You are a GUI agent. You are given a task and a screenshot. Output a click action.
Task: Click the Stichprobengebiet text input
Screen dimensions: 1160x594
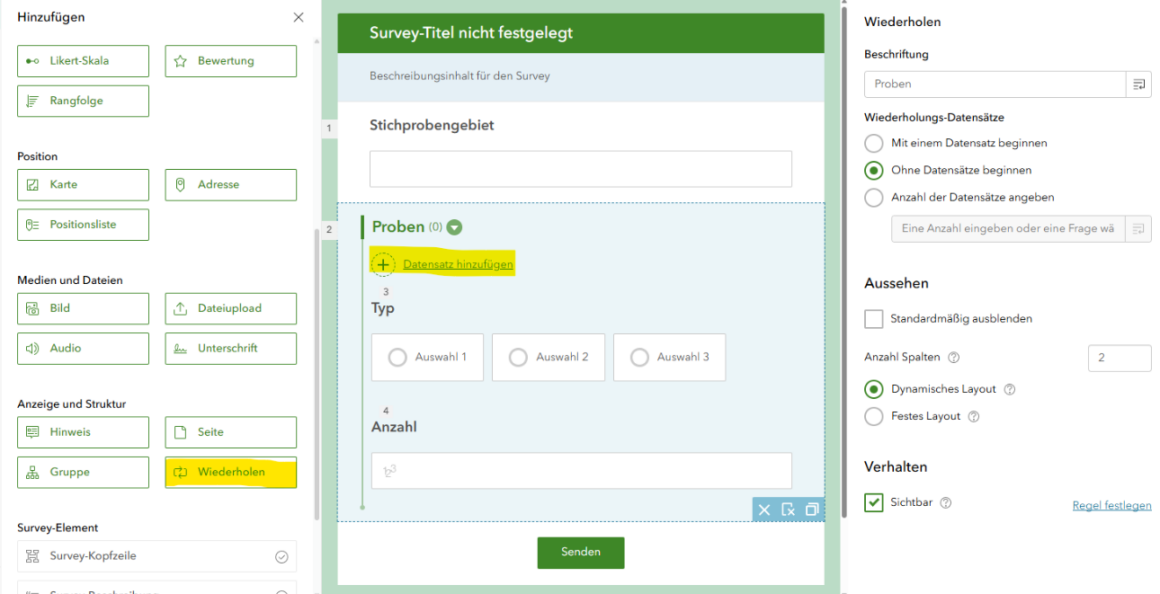point(581,169)
